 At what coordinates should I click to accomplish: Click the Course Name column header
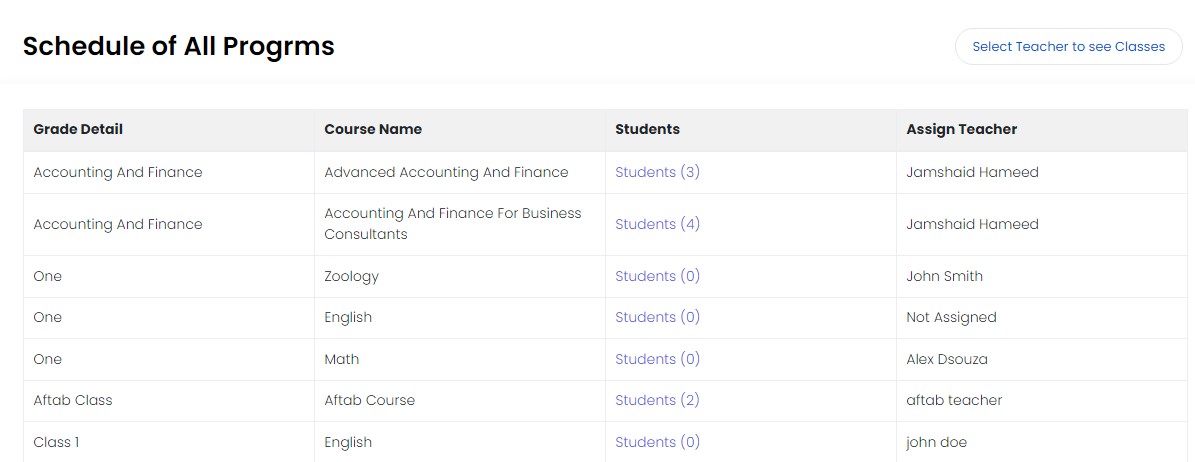(x=373, y=129)
